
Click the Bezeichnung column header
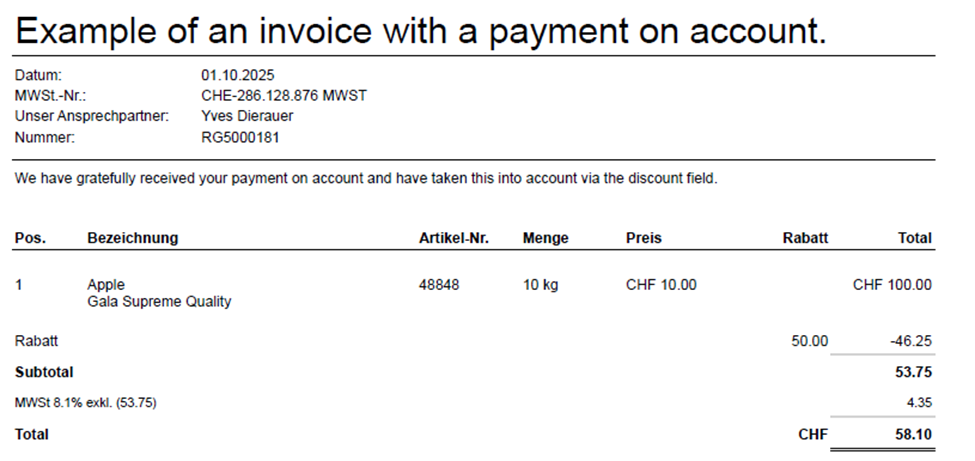pyautogui.click(x=133, y=238)
